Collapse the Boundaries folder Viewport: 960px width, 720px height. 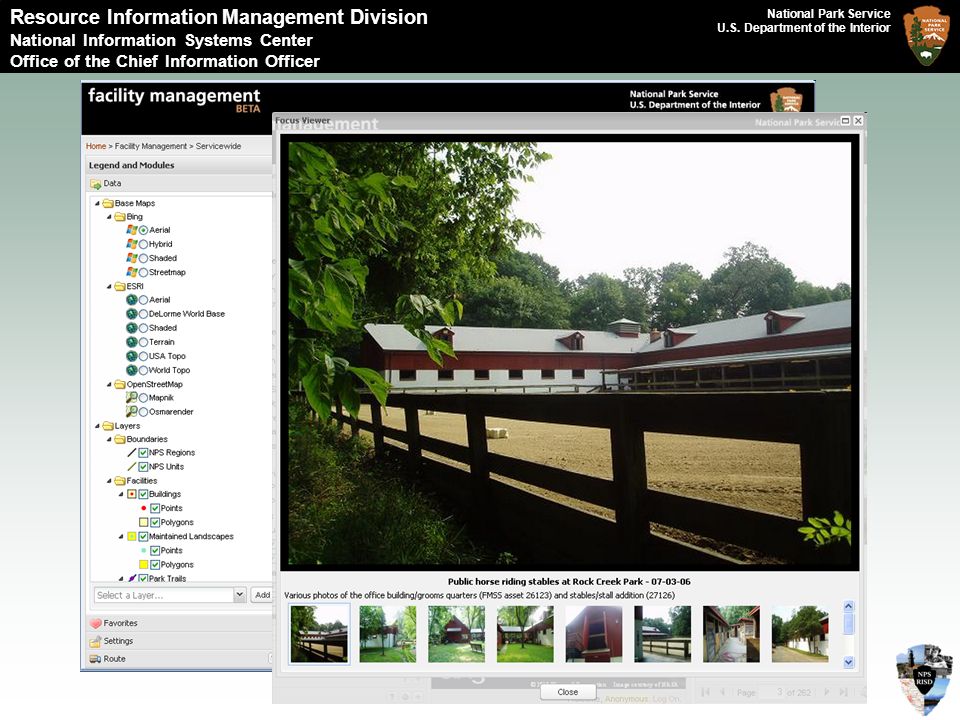pyautogui.click(x=110, y=440)
